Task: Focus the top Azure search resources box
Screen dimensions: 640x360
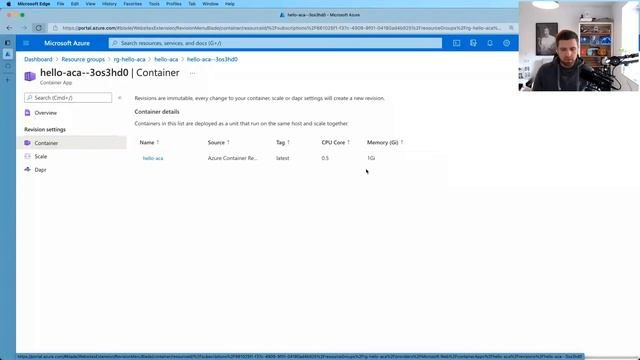Action: tap(275, 43)
